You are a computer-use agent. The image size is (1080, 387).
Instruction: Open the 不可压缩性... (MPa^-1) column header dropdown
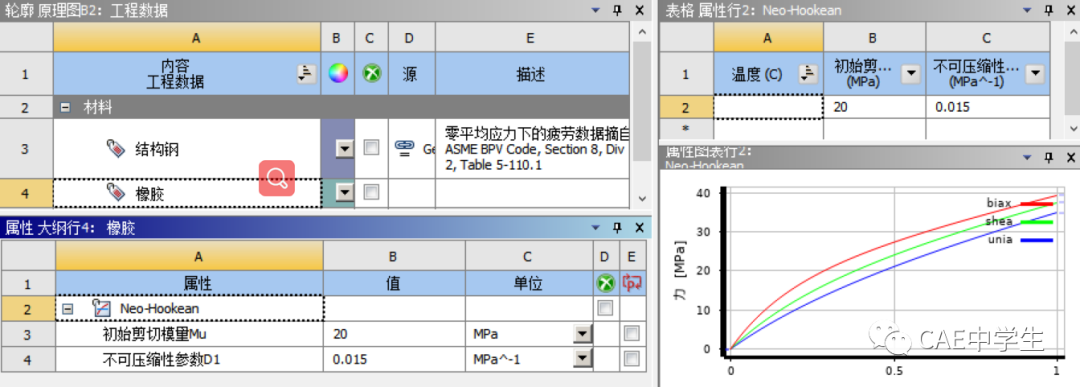tap(1035, 74)
